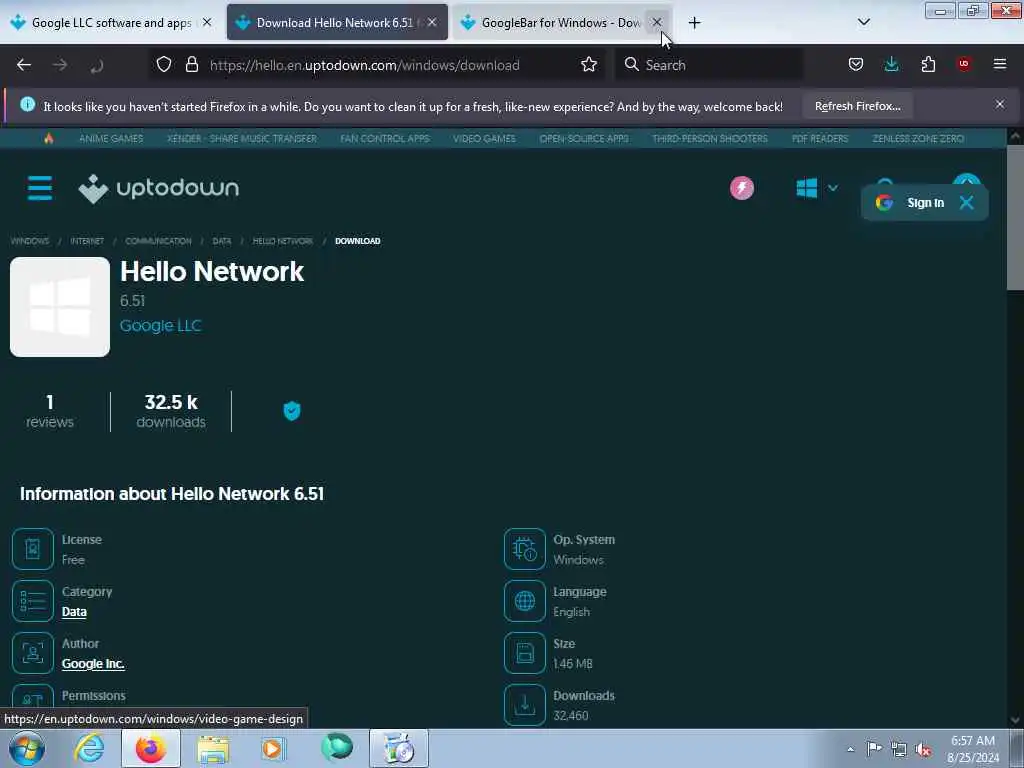This screenshot has width=1024, height=768.
Task: Click the 1 reviews count
Action: (x=50, y=411)
